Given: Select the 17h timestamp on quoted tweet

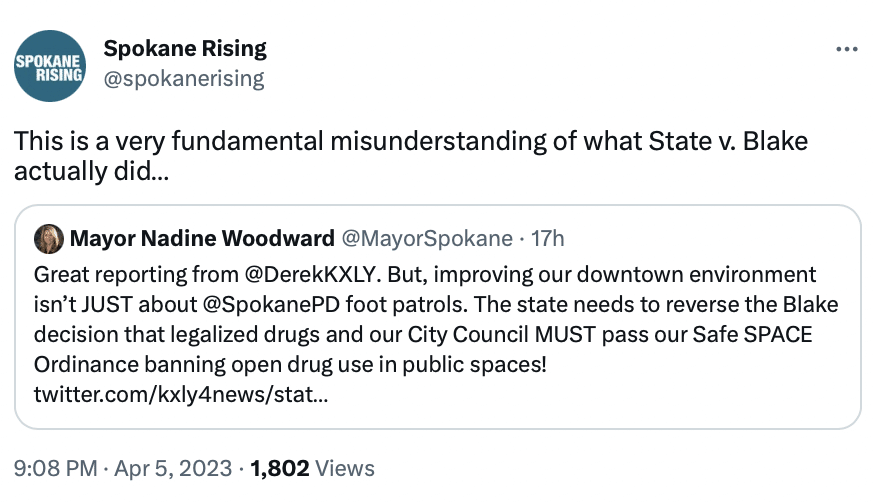Looking at the screenshot, I should tap(546, 239).
